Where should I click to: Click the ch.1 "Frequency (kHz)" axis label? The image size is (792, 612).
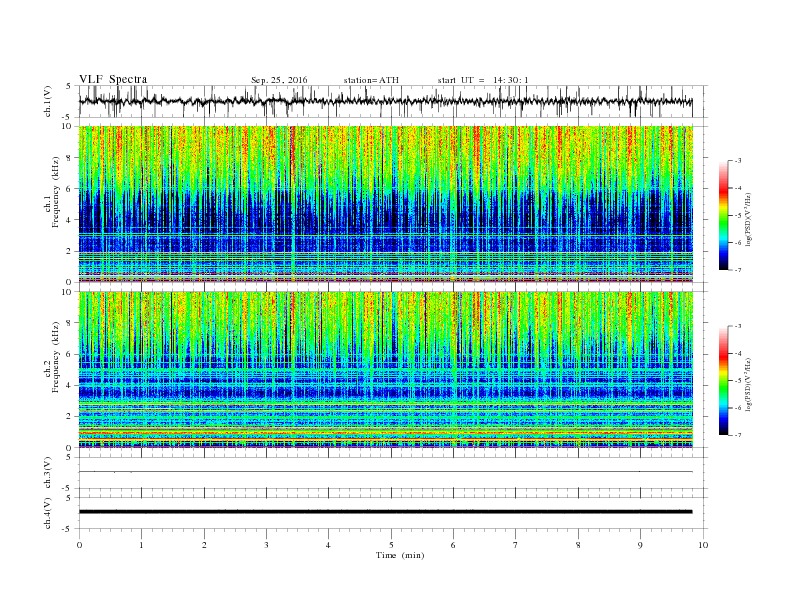[56, 192]
